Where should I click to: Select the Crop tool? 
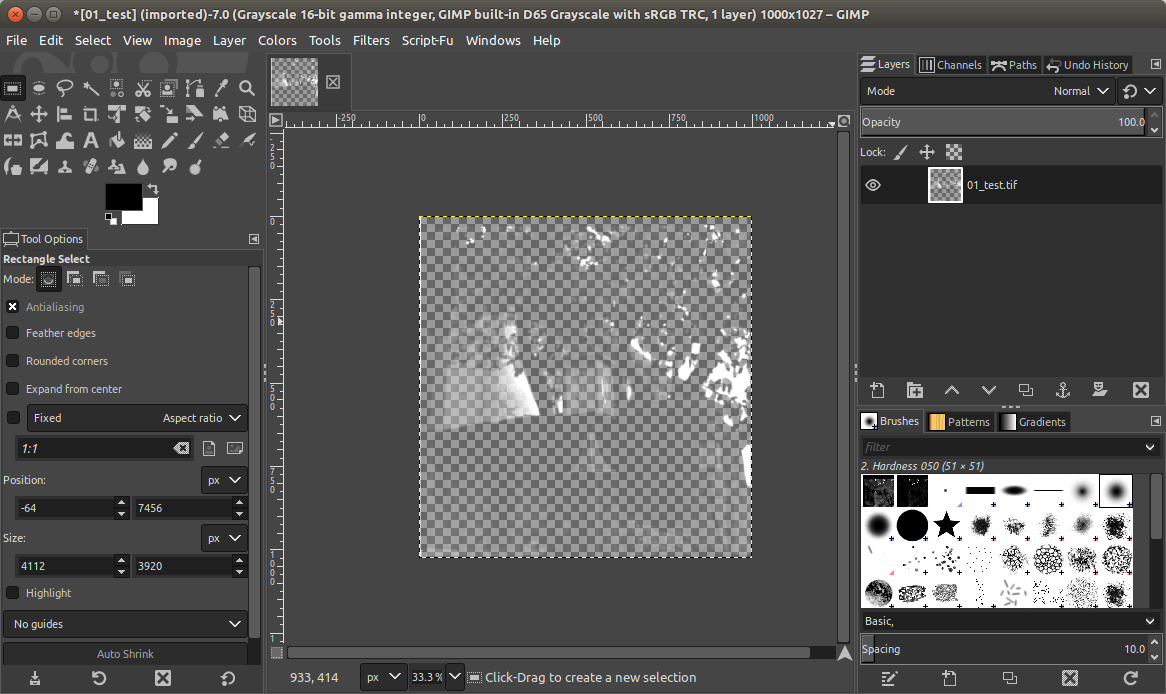[x=91, y=114]
